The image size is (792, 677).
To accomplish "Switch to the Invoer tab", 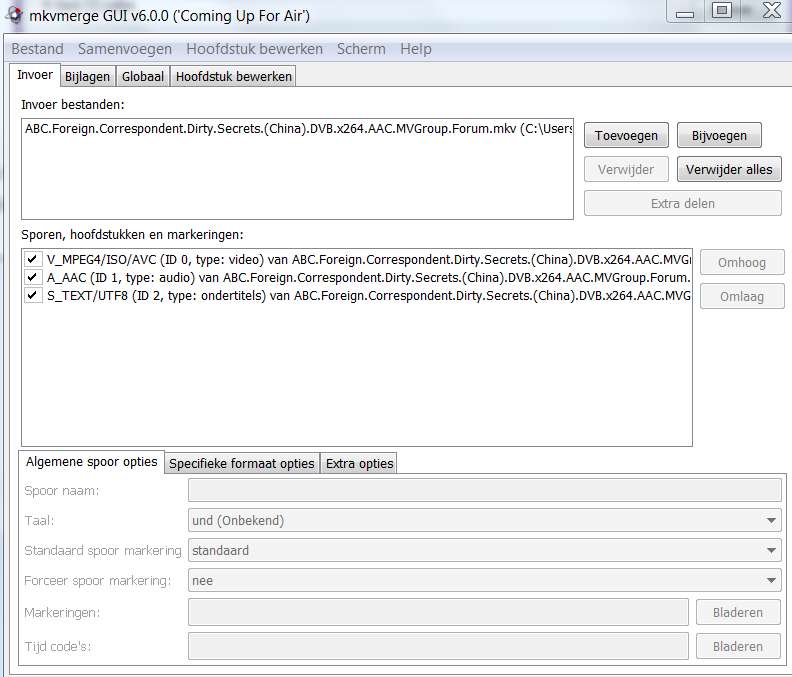I will [x=35, y=75].
